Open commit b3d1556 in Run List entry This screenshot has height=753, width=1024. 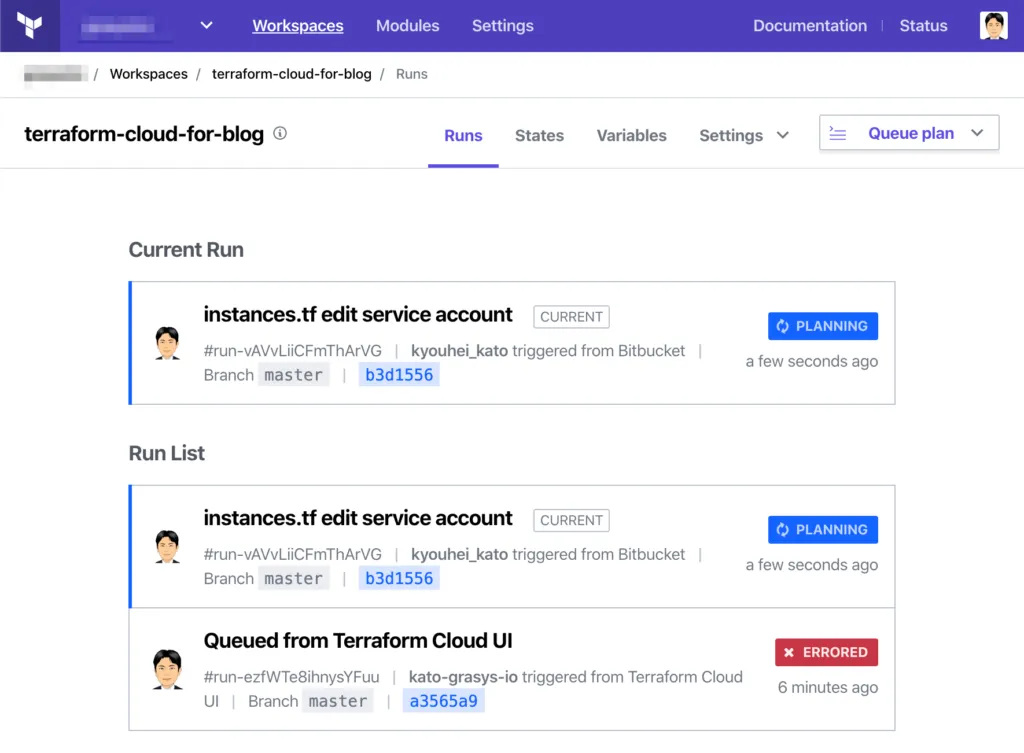[399, 579]
